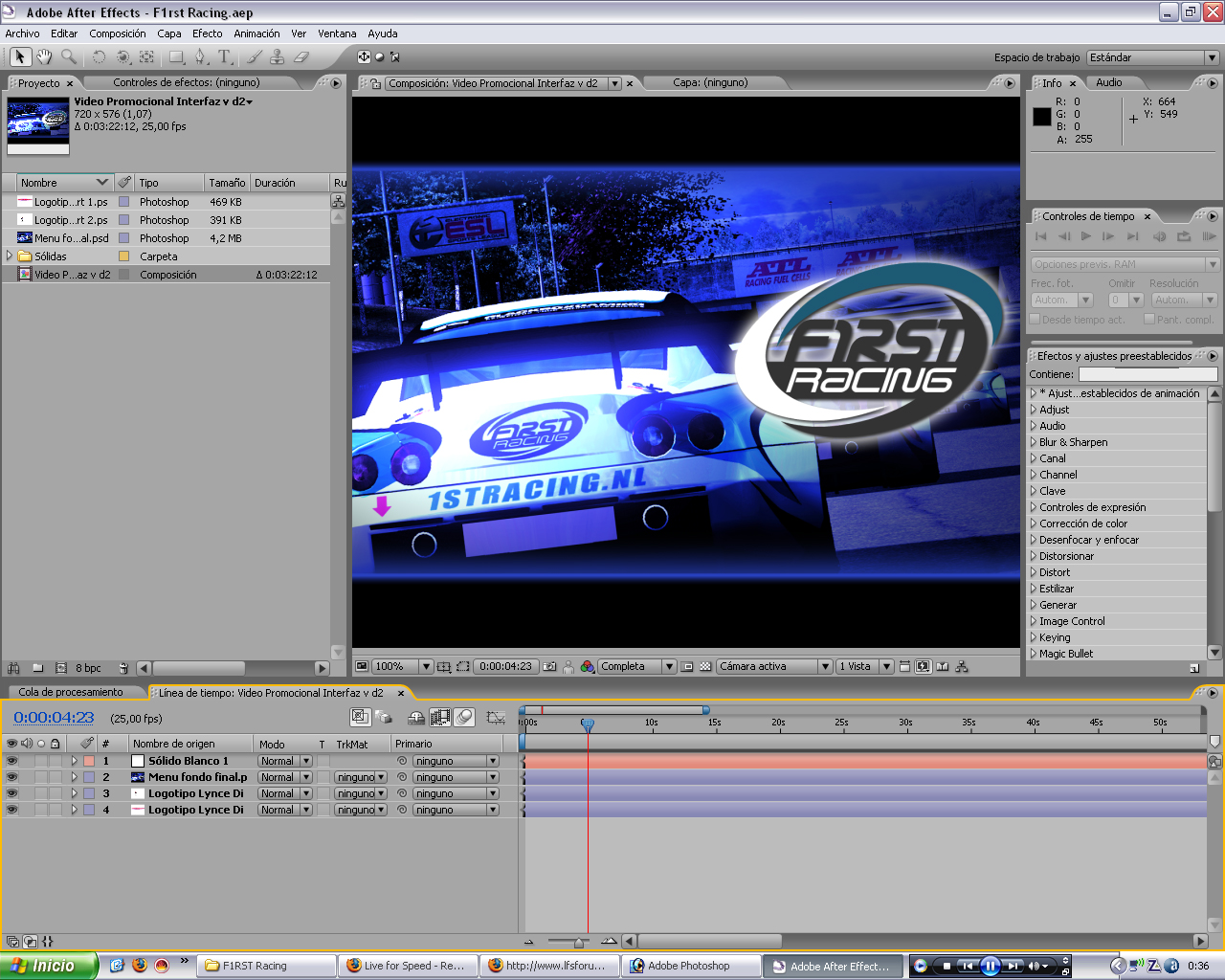Start RAM preview in time controls
1225x980 pixels.
click(1210, 236)
